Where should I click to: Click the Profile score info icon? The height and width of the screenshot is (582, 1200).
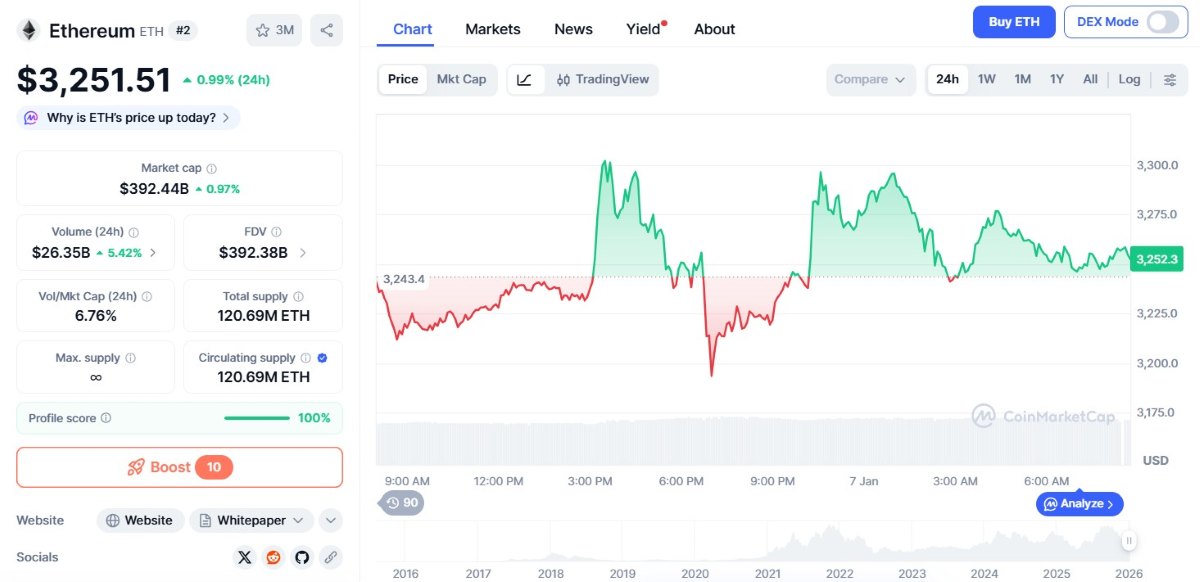click(106, 418)
